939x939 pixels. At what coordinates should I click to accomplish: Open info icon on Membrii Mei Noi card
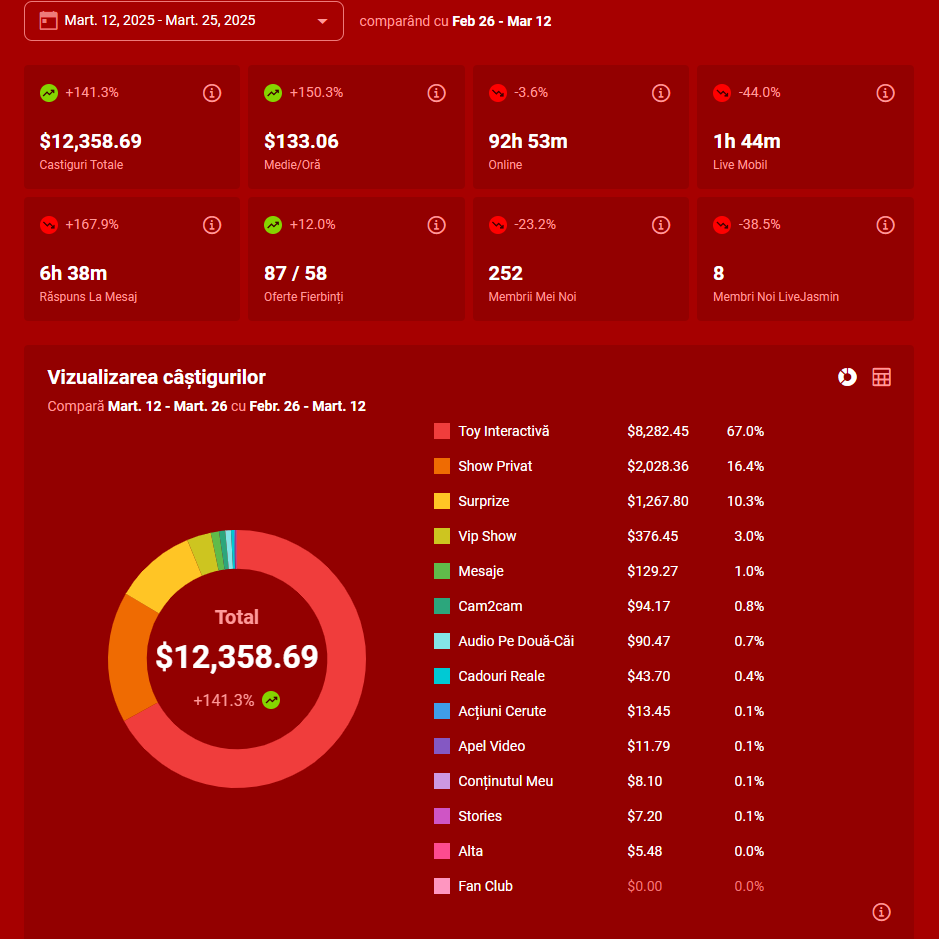click(x=661, y=225)
